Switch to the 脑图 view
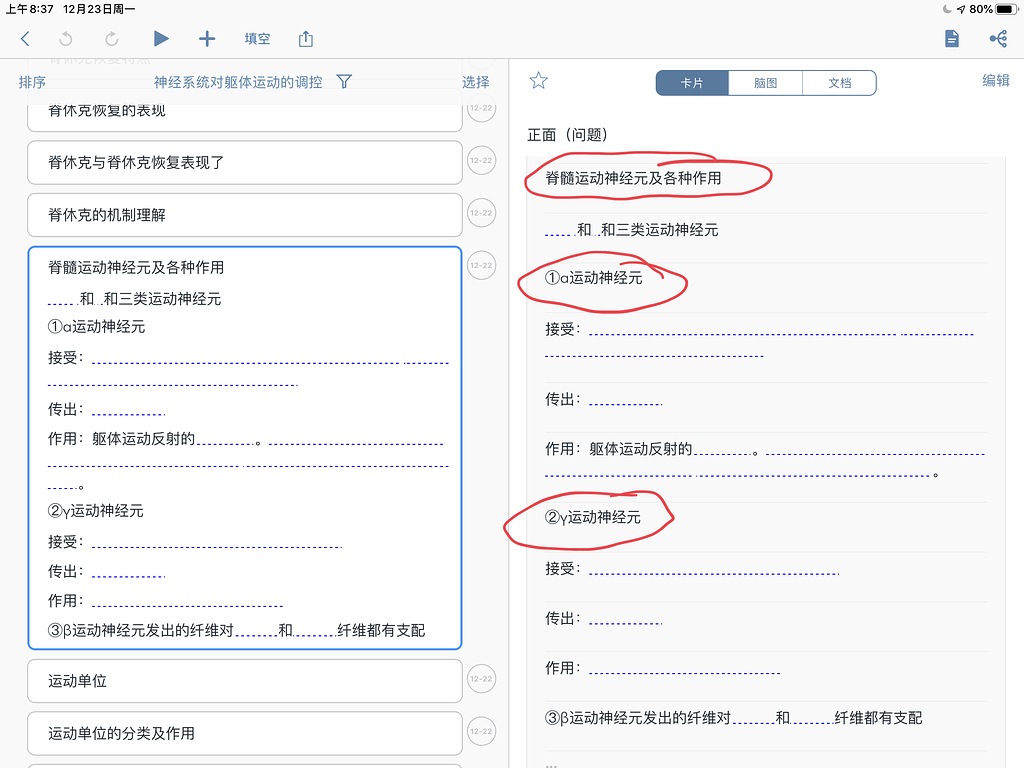The height and width of the screenshot is (768, 1024). pos(765,82)
